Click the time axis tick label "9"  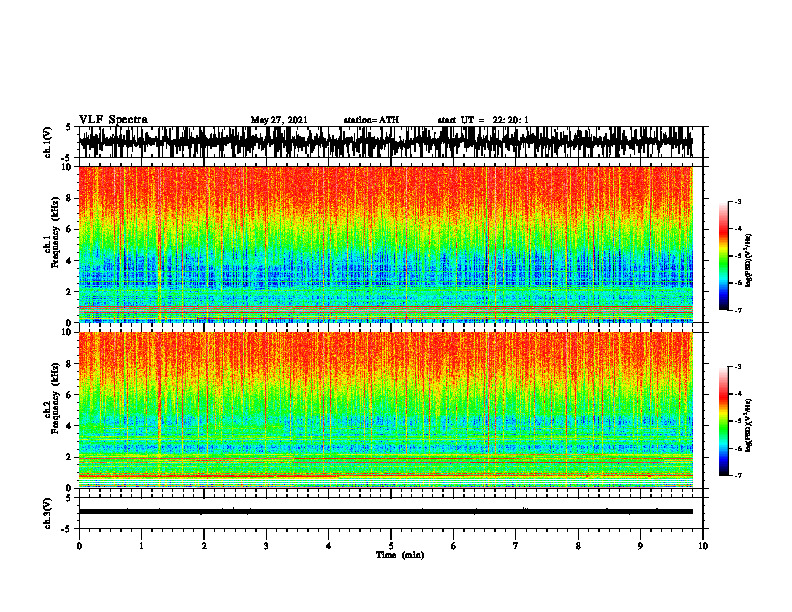(640, 546)
